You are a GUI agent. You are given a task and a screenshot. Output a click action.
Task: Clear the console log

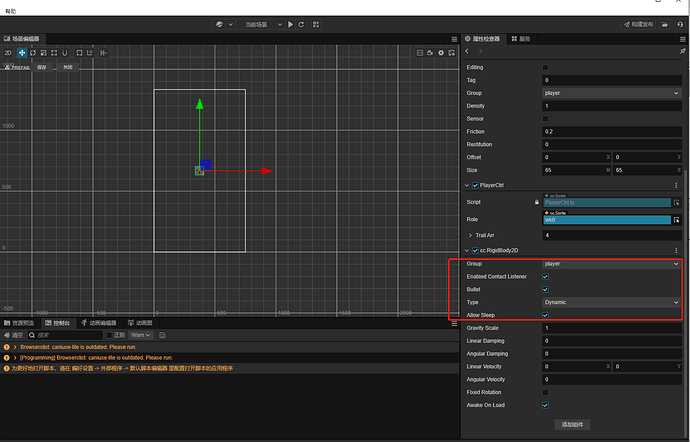tap(13, 336)
